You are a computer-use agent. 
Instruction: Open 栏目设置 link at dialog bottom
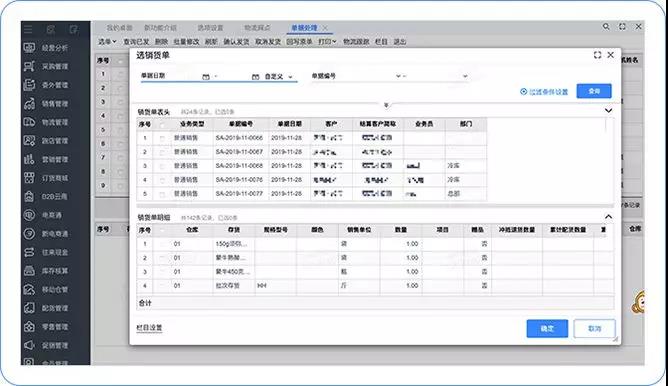[x=149, y=328]
